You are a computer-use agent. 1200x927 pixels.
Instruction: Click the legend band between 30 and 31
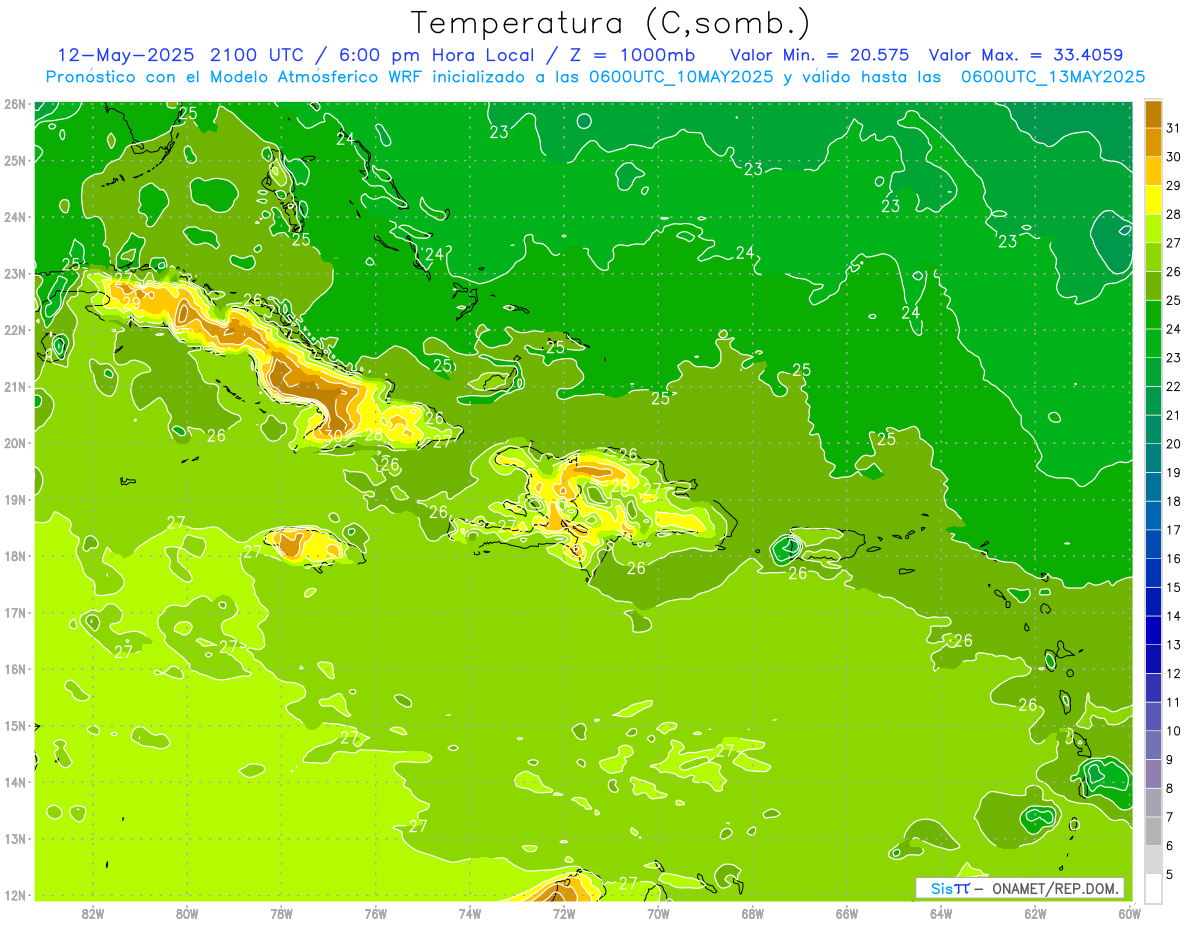[x=1153, y=142]
